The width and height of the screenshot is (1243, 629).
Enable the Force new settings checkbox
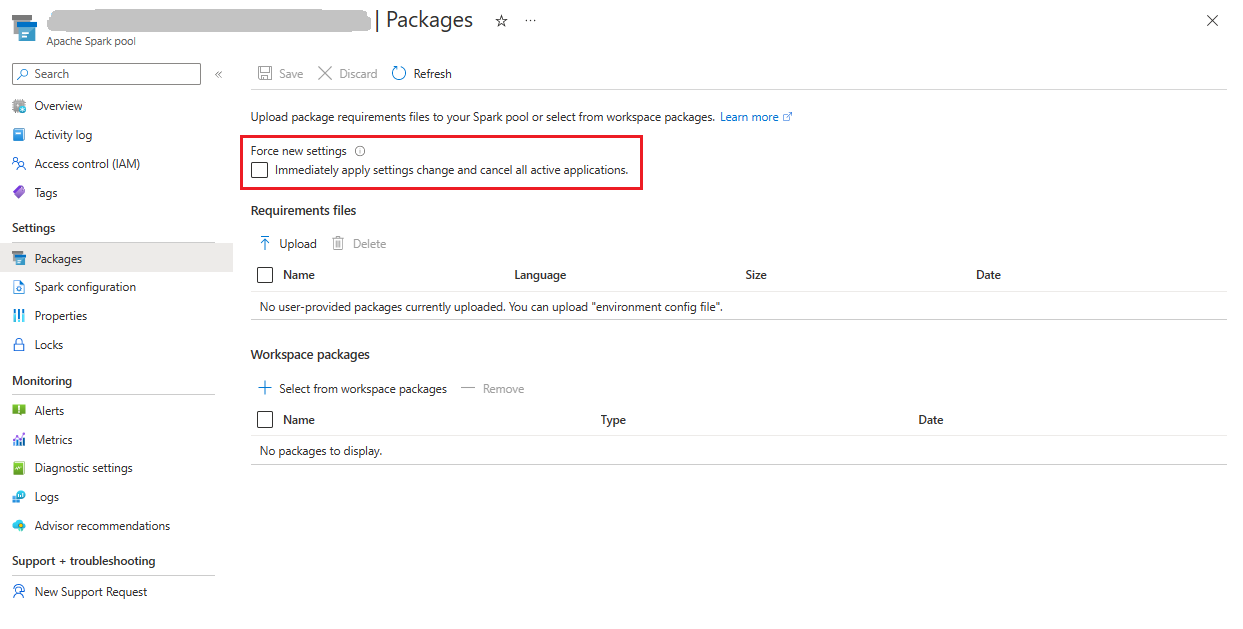(260, 170)
